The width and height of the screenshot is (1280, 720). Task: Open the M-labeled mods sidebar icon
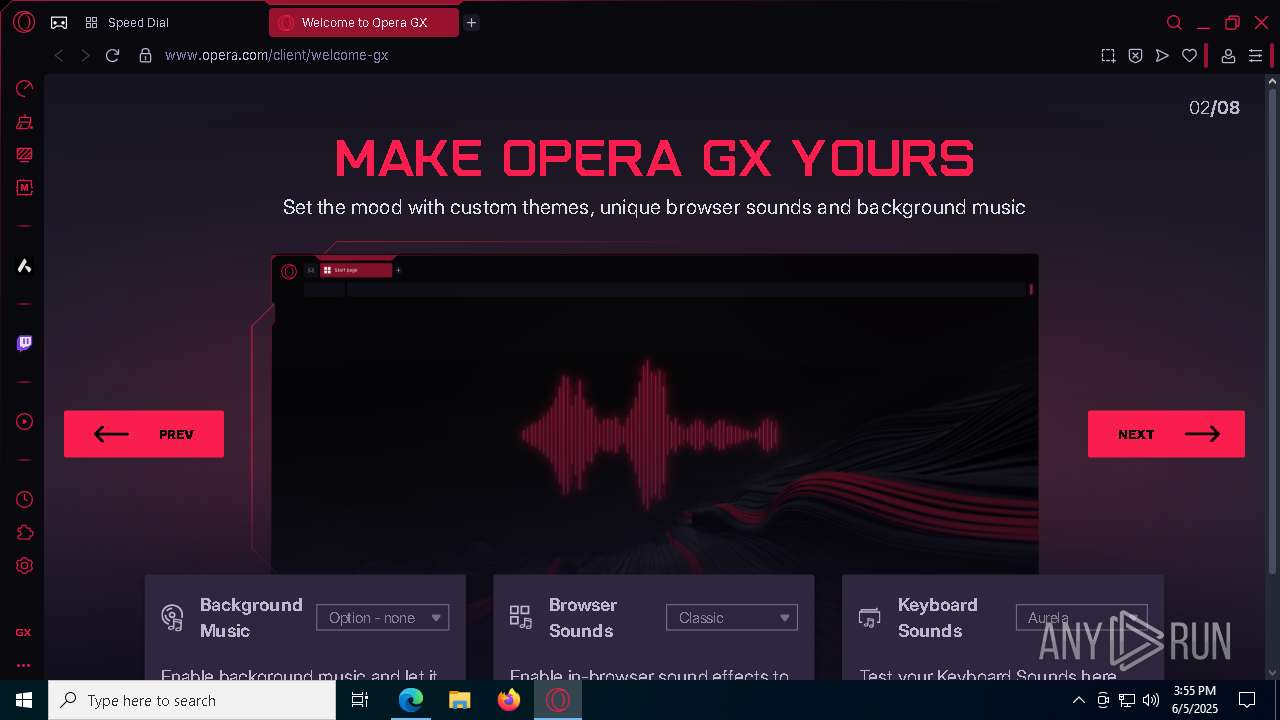click(x=24, y=187)
